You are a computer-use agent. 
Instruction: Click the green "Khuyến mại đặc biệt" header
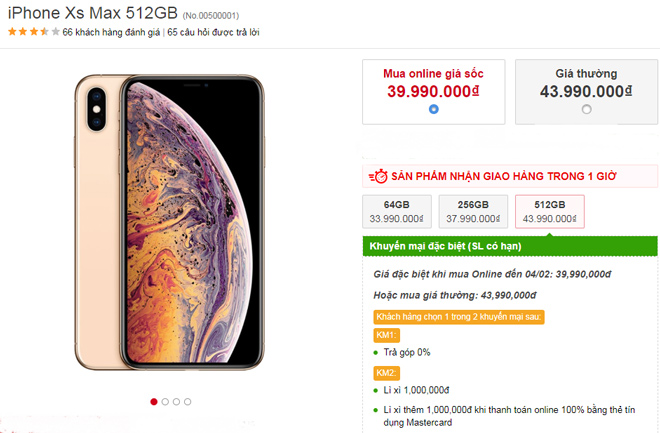(510, 246)
